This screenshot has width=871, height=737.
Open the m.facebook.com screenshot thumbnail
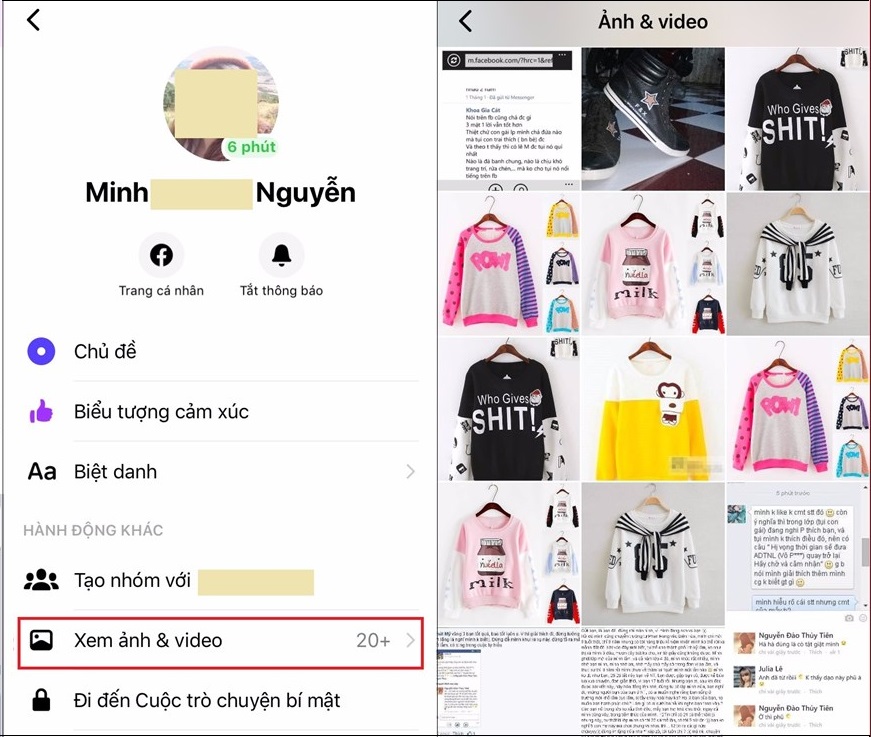click(x=508, y=119)
